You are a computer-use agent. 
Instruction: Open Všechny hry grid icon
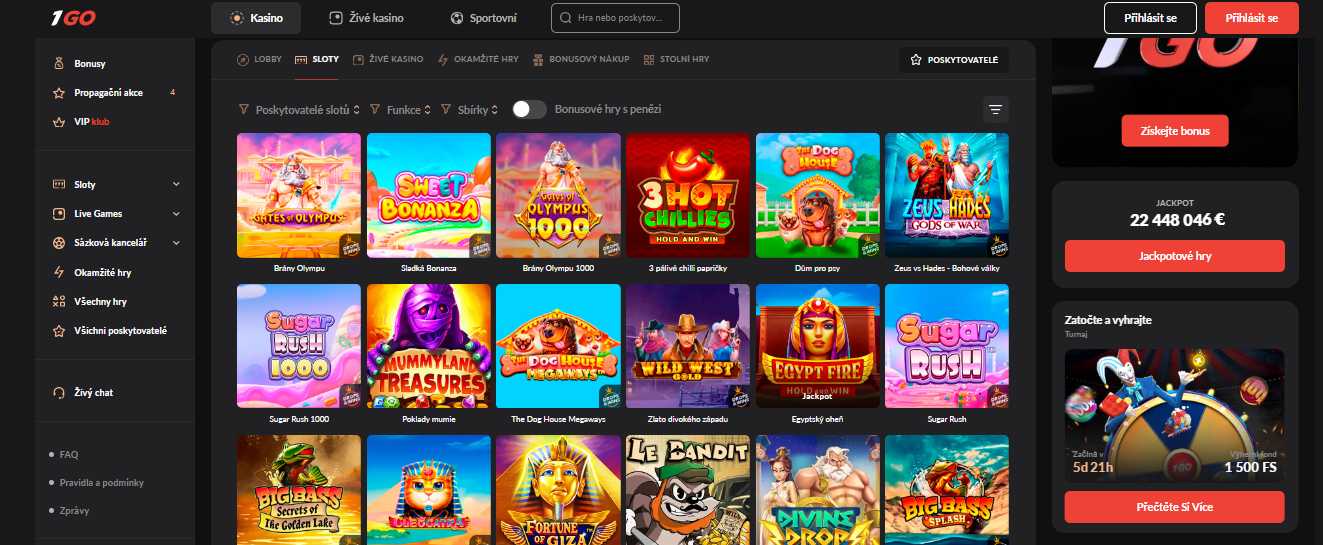[58, 301]
